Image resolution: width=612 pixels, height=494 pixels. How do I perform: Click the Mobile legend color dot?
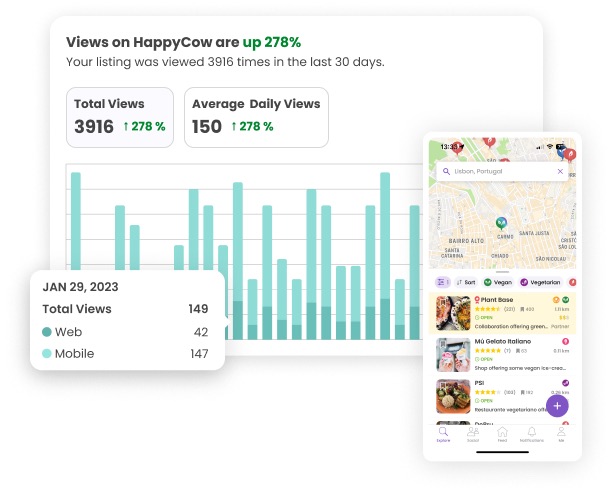pyautogui.click(x=47, y=354)
